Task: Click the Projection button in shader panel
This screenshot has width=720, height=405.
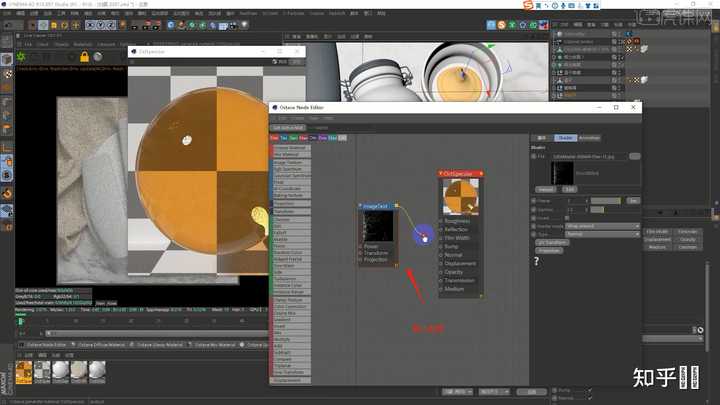Action: click(550, 250)
